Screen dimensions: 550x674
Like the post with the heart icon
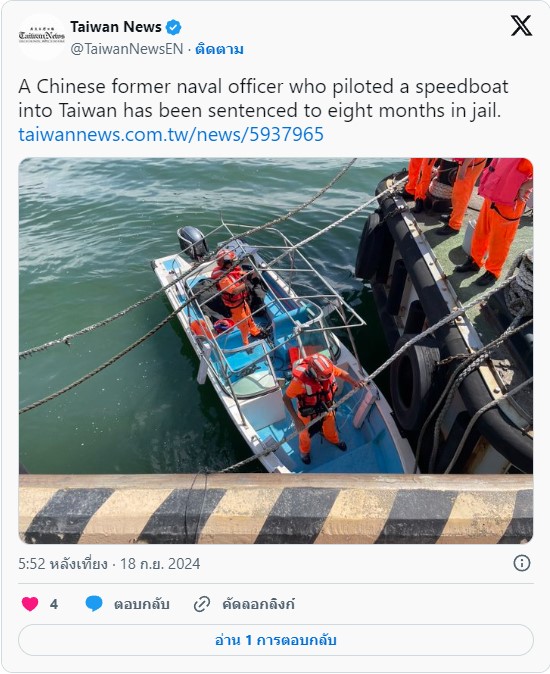(x=30, y=604)
